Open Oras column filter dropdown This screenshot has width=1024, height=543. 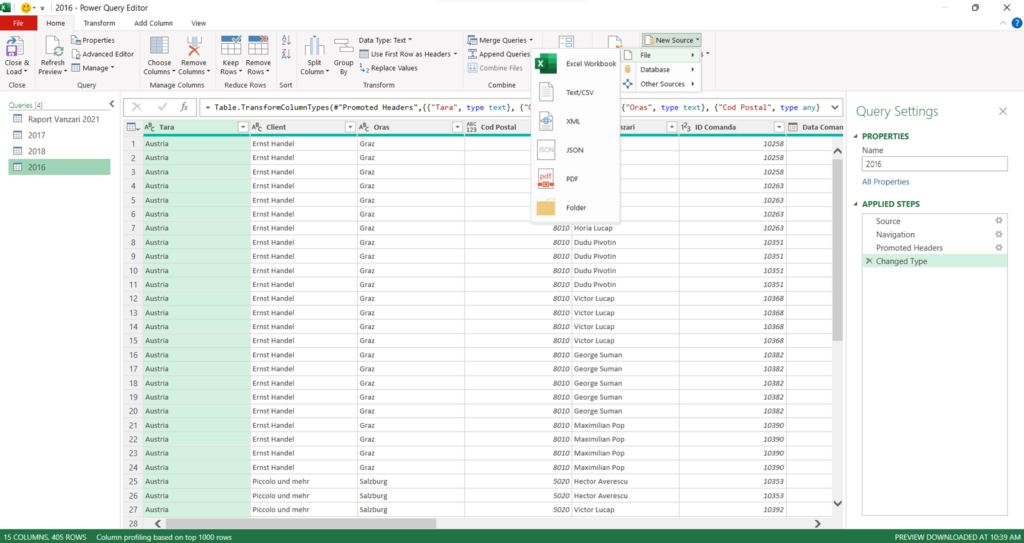coord(457,127)
